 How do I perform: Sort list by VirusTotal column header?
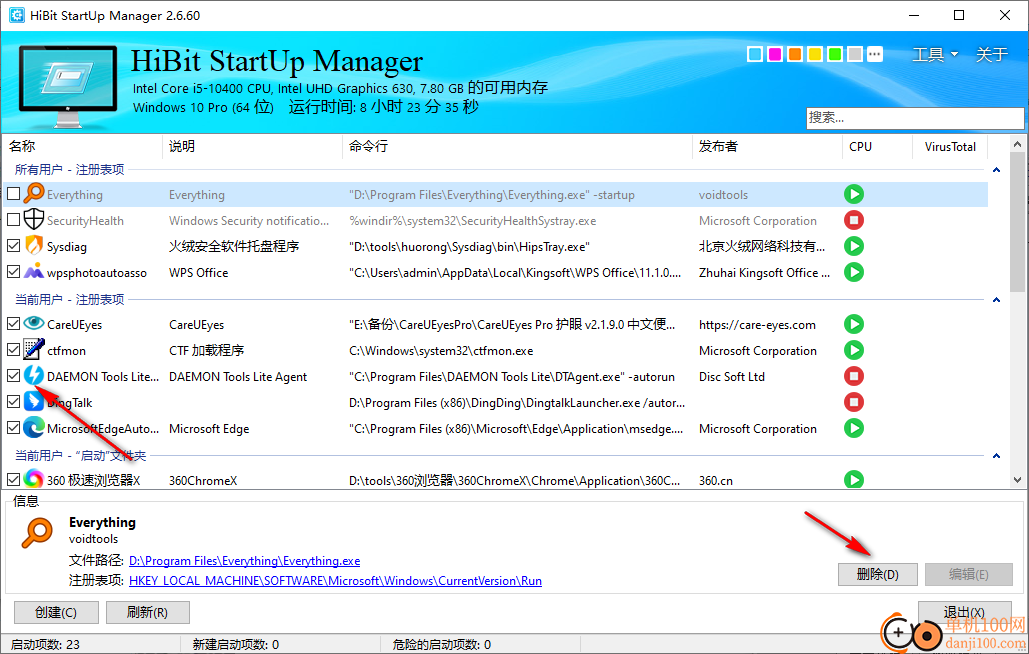tap(950, 146)
